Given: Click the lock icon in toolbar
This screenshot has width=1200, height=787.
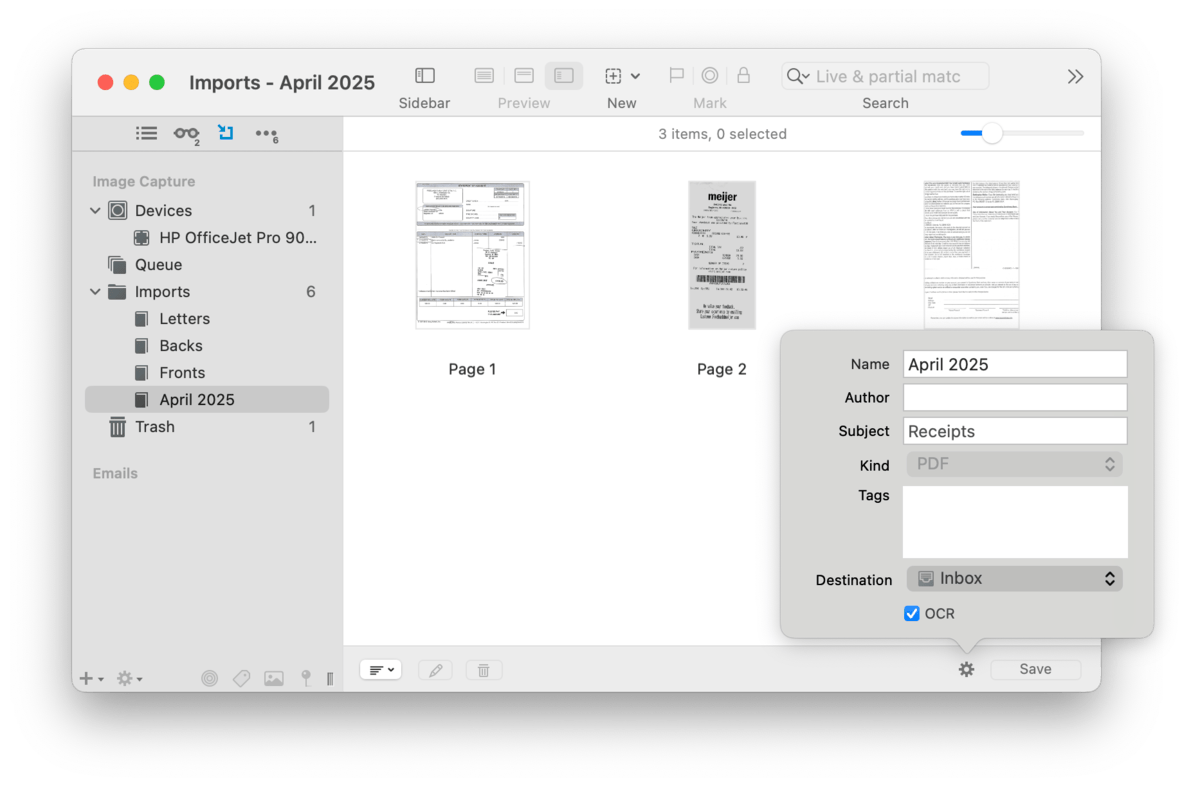Looking at the screenshot, I should tap(743, 76).
